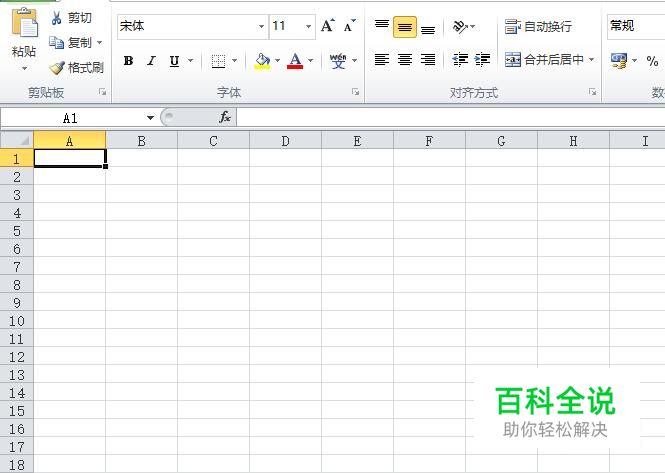Open the phonetic guide dropdown arrow
This screenshot has width=665, height=473.
pos(355,61)
